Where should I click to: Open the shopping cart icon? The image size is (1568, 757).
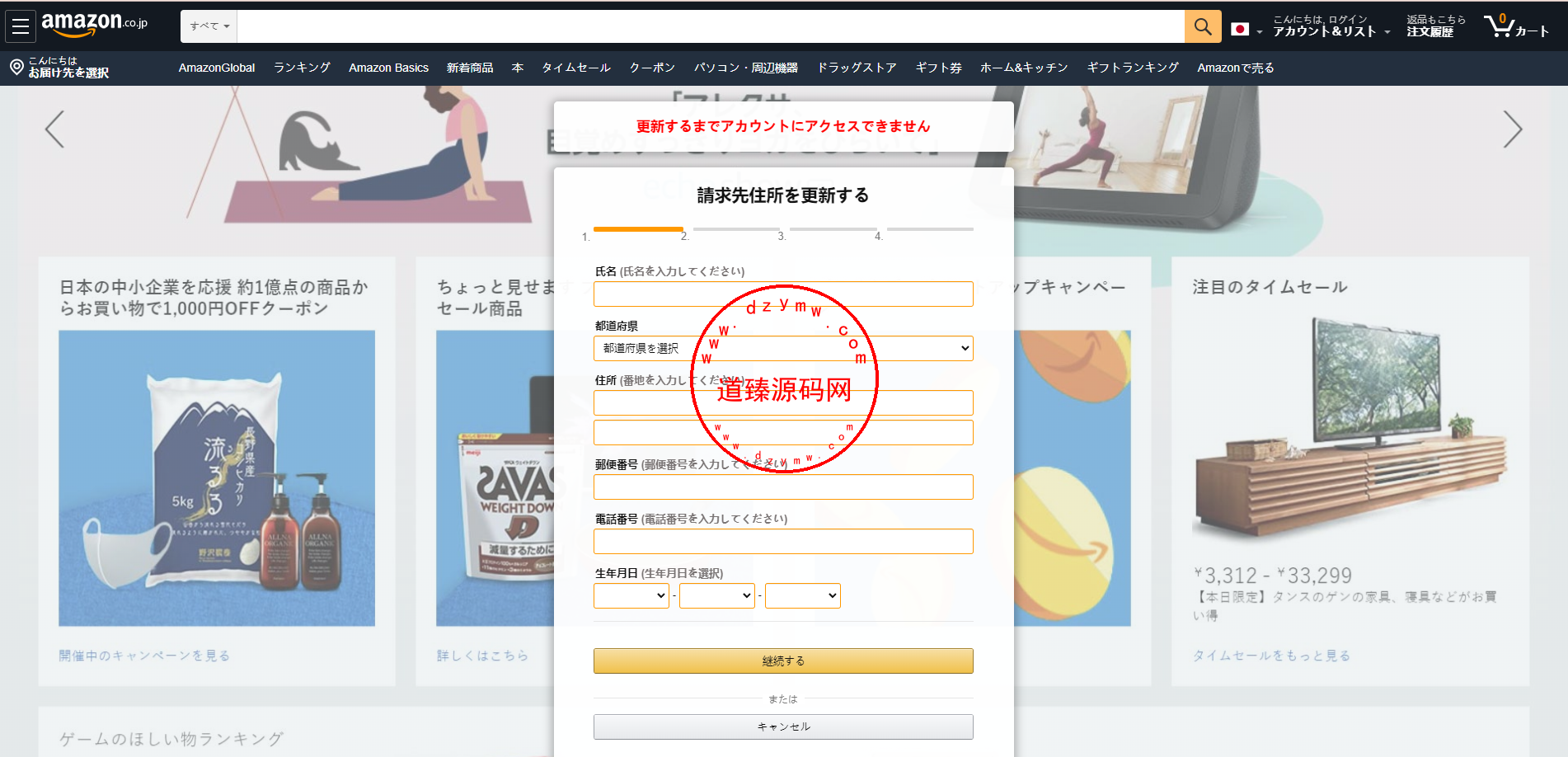pos(1516,26)
